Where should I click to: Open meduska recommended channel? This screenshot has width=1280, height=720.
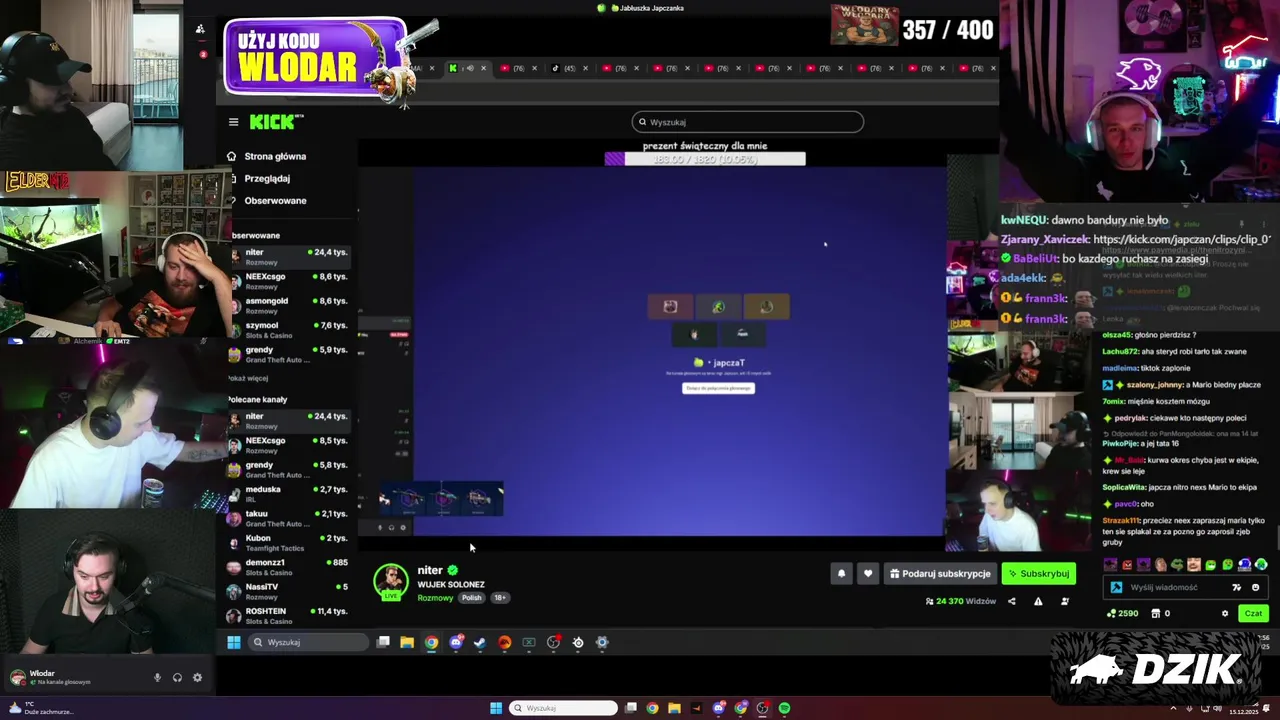pos(288,494)
